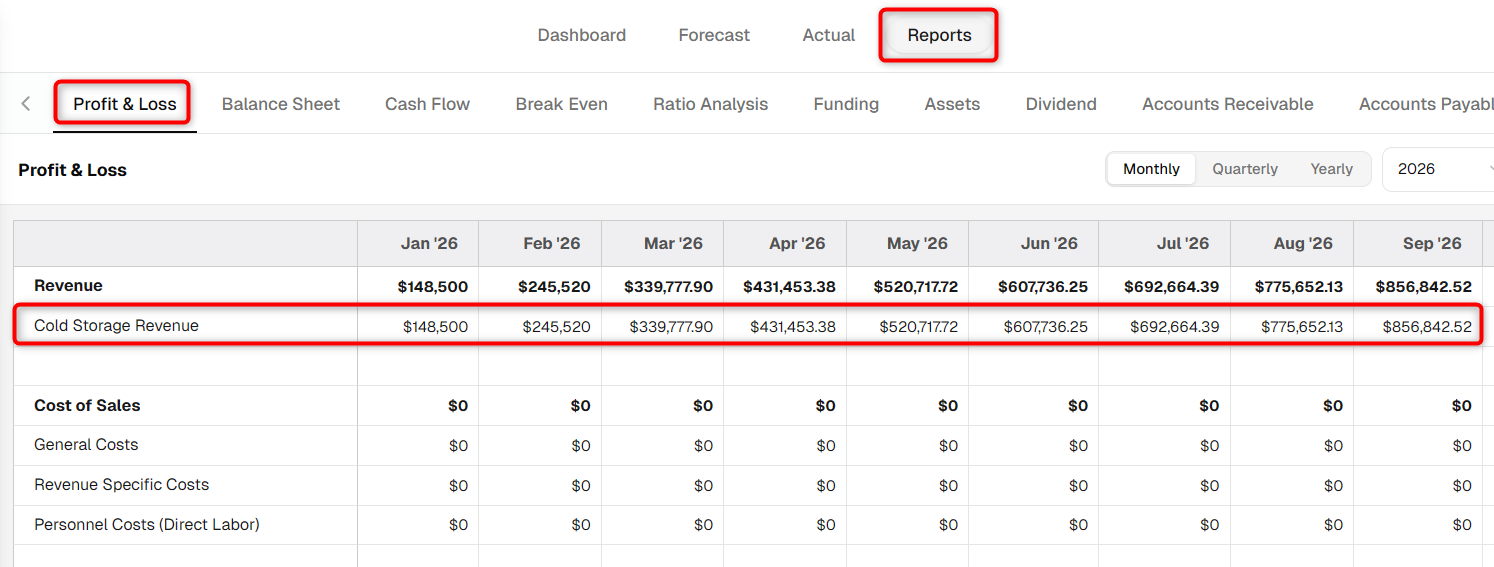The image size is (1494, 567).
Task: Switch view to Yearly
Action: (x=1331, y=169)
